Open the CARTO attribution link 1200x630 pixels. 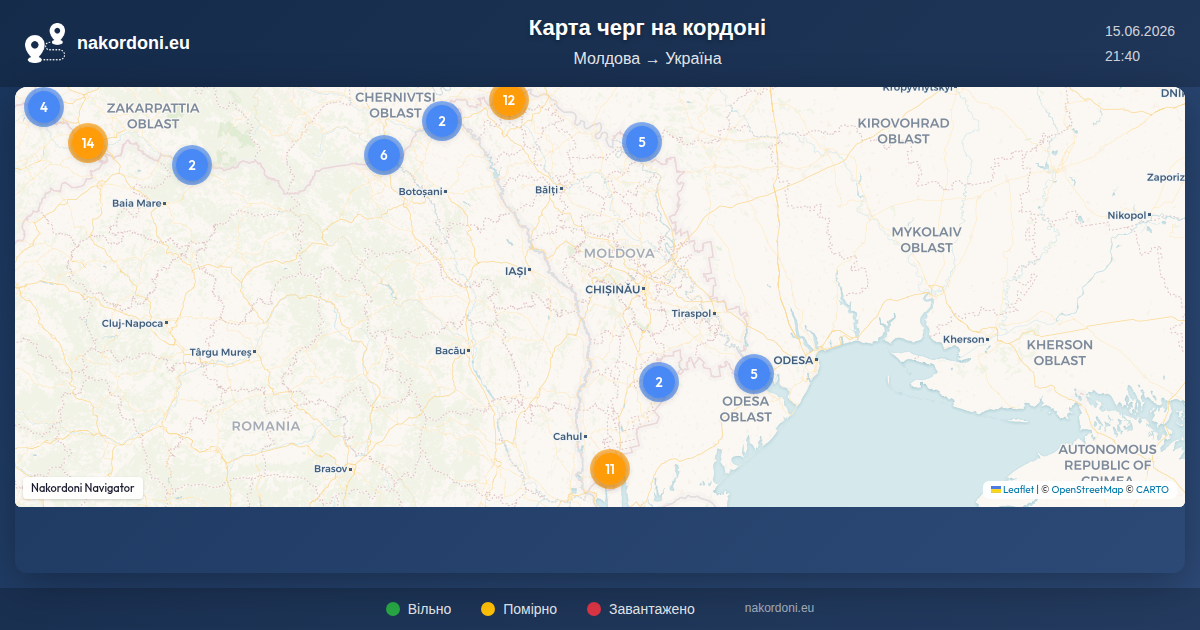(1152, 490)
